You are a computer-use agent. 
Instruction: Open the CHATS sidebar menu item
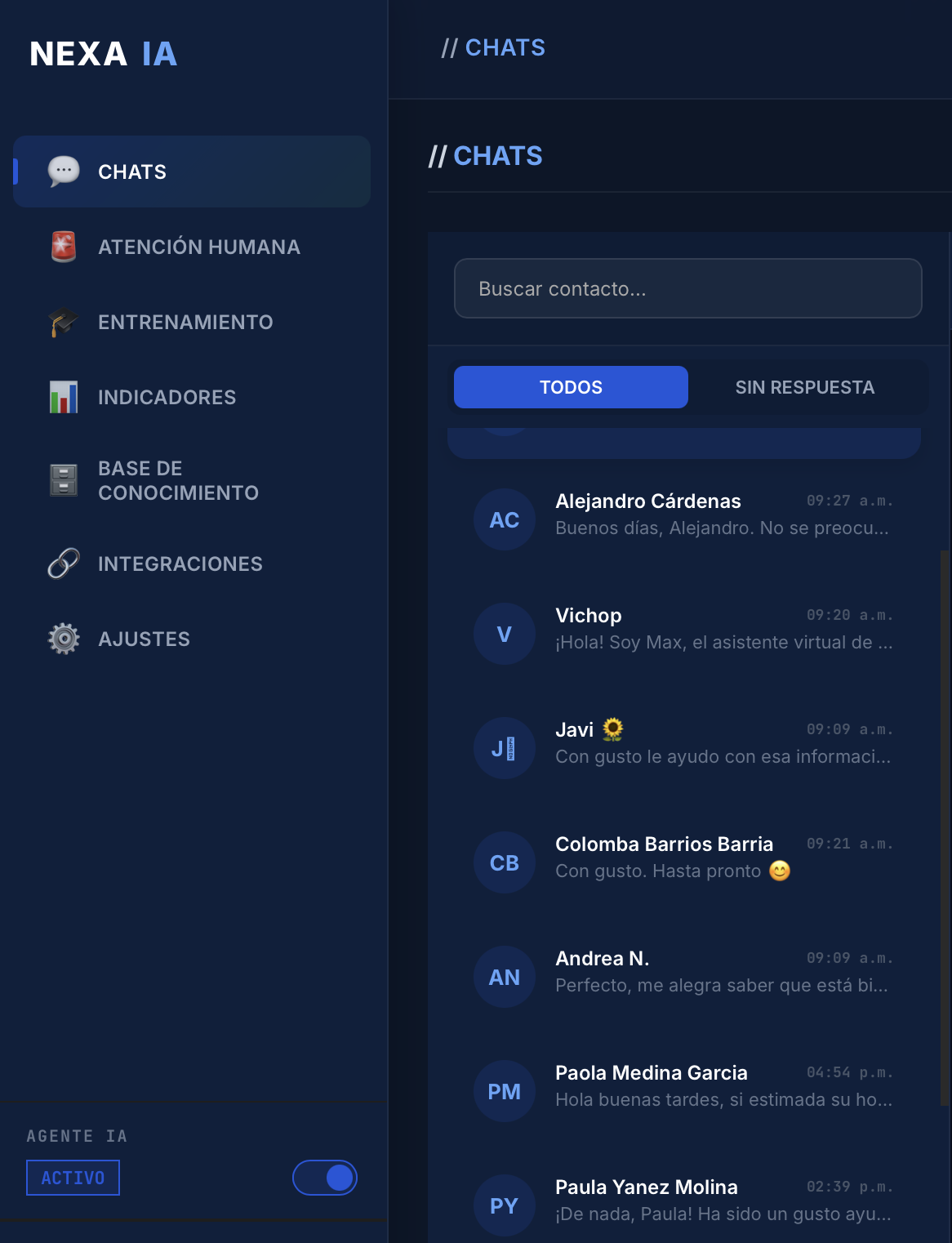(192, 172)
